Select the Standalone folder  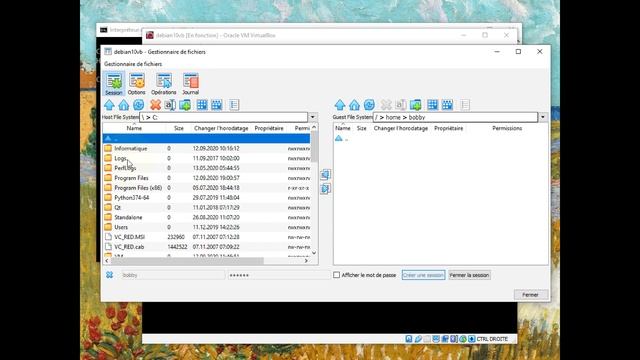(207, 217)
